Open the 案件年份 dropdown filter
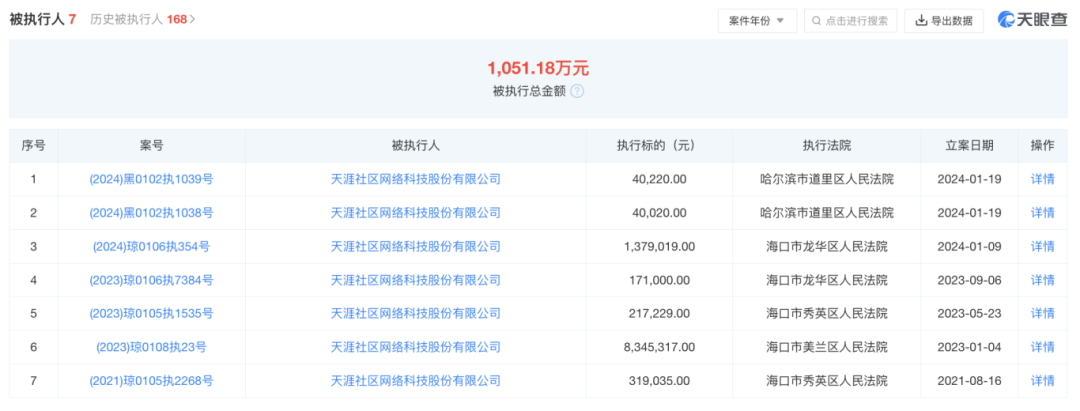Image resolution: width=1080 pixels, height=411 pixels. pos(757,21)
